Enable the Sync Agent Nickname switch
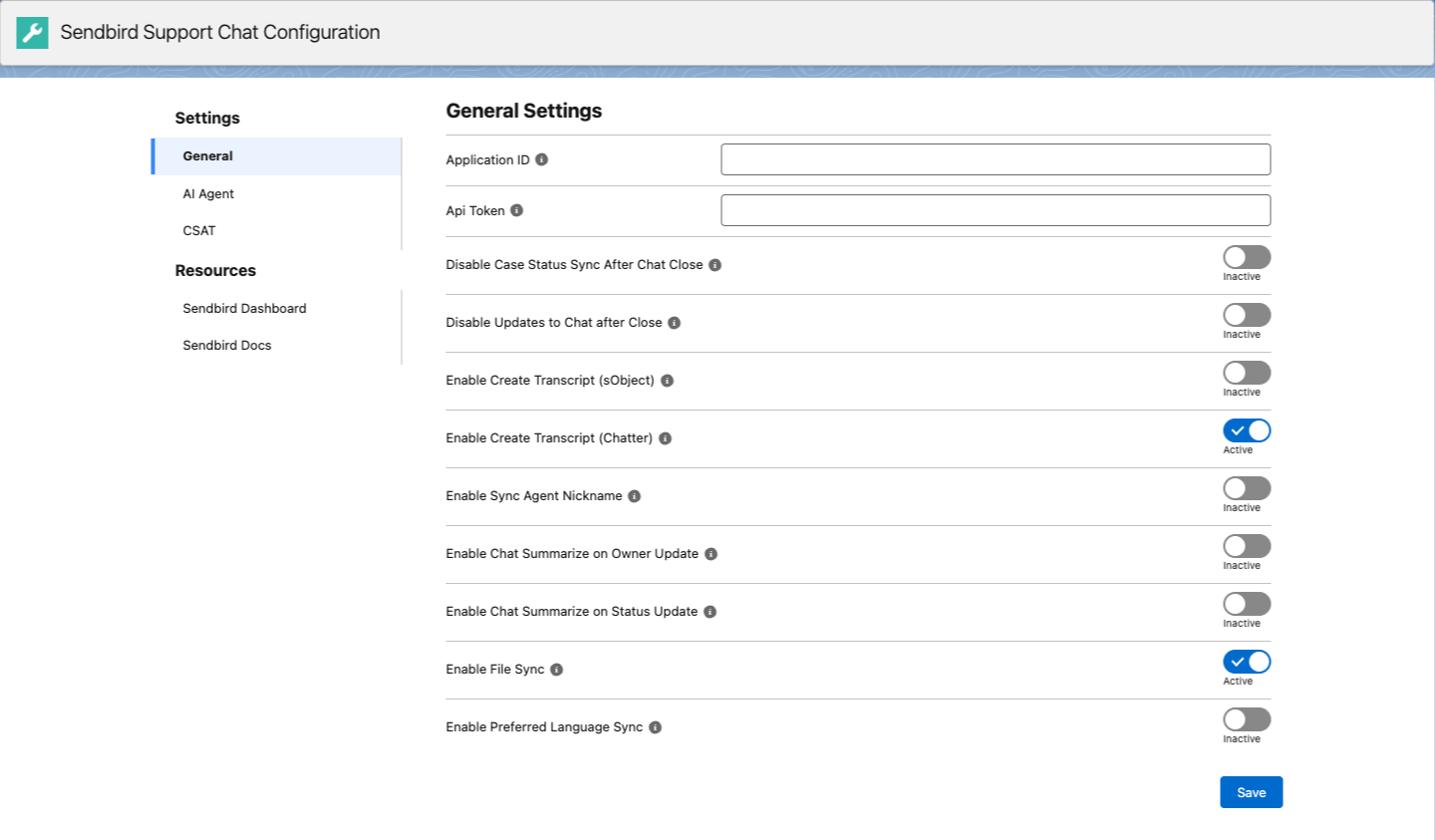 click(1247, 488)
